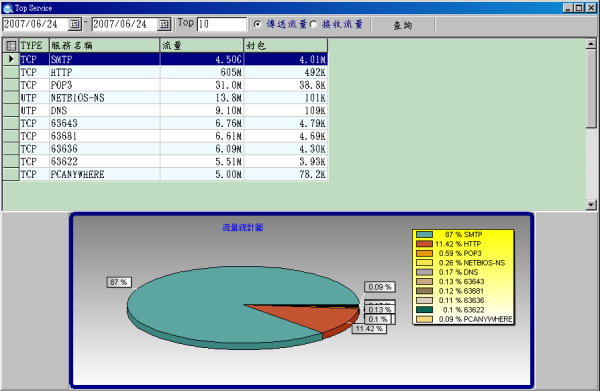The image size is (600, 391).
Task: Click the HTTP red legend swatch
Action: point(424,244)
